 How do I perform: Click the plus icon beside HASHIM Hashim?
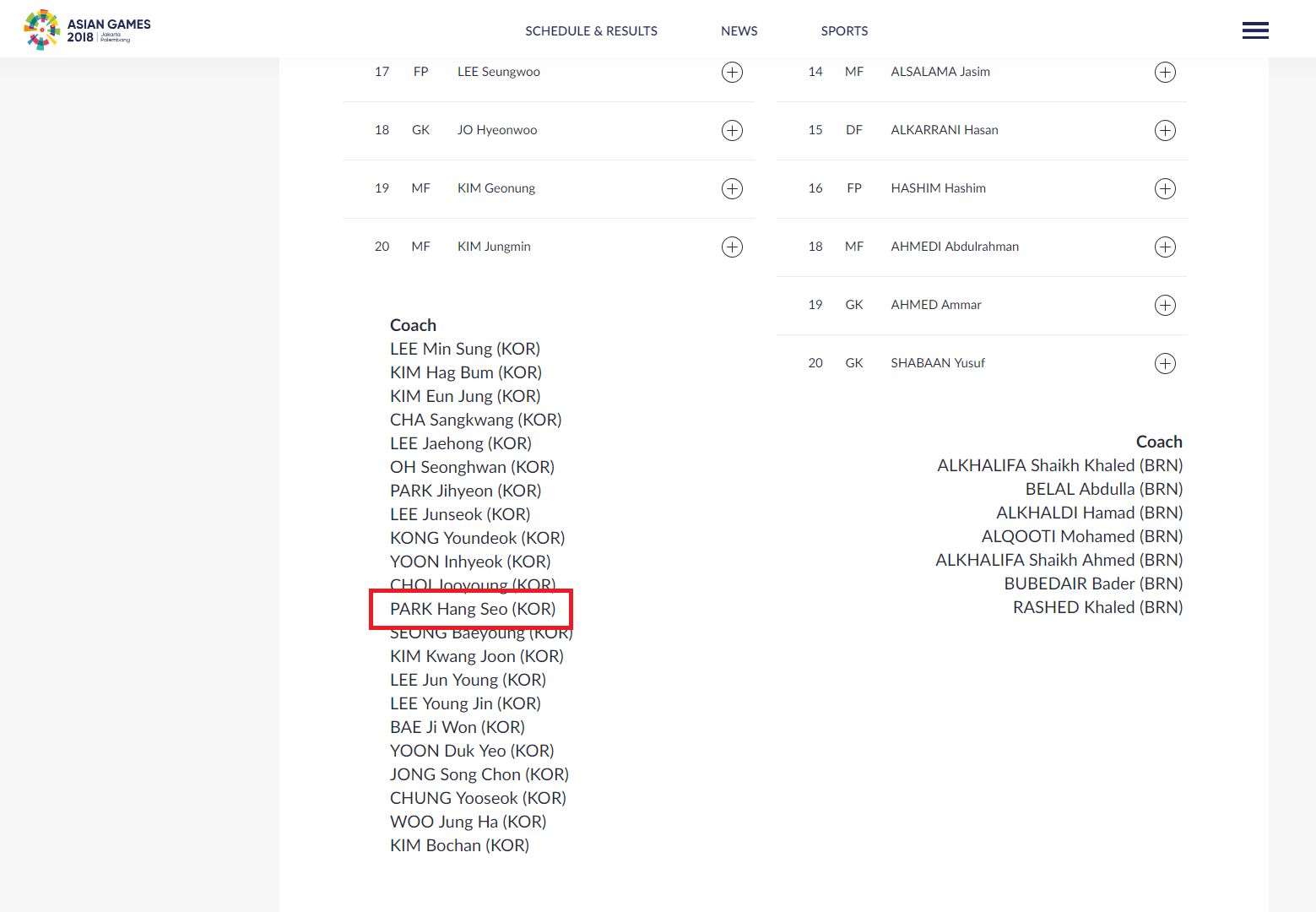point(1165,188)
